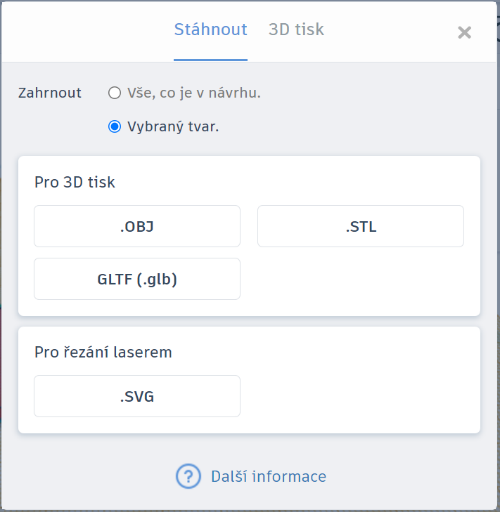Click the blank header area left of Stáhnout
Screen dimensions: 500x512
(88, 31)
